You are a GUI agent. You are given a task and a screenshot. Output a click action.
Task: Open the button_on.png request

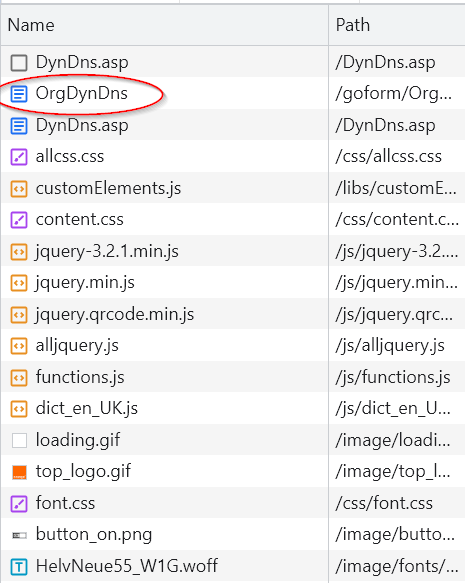point(94,535)
